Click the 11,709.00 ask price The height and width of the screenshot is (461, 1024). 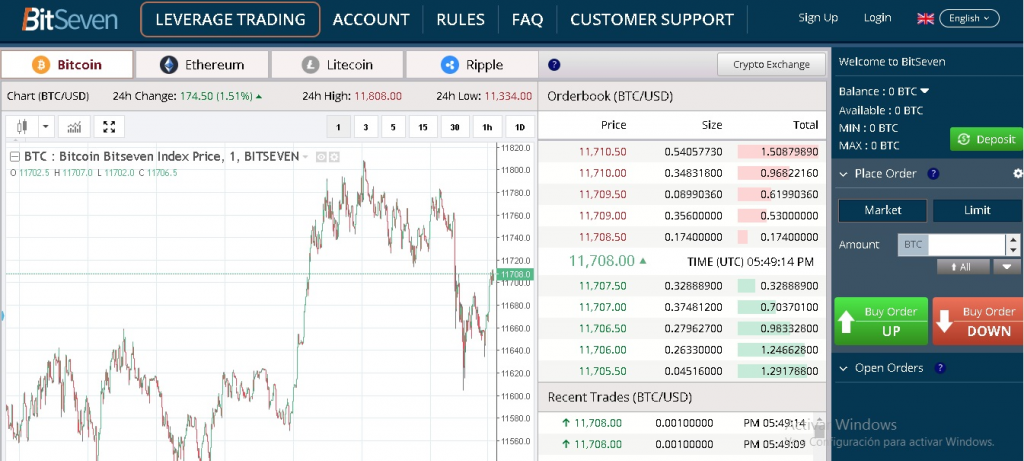point(602,215)
